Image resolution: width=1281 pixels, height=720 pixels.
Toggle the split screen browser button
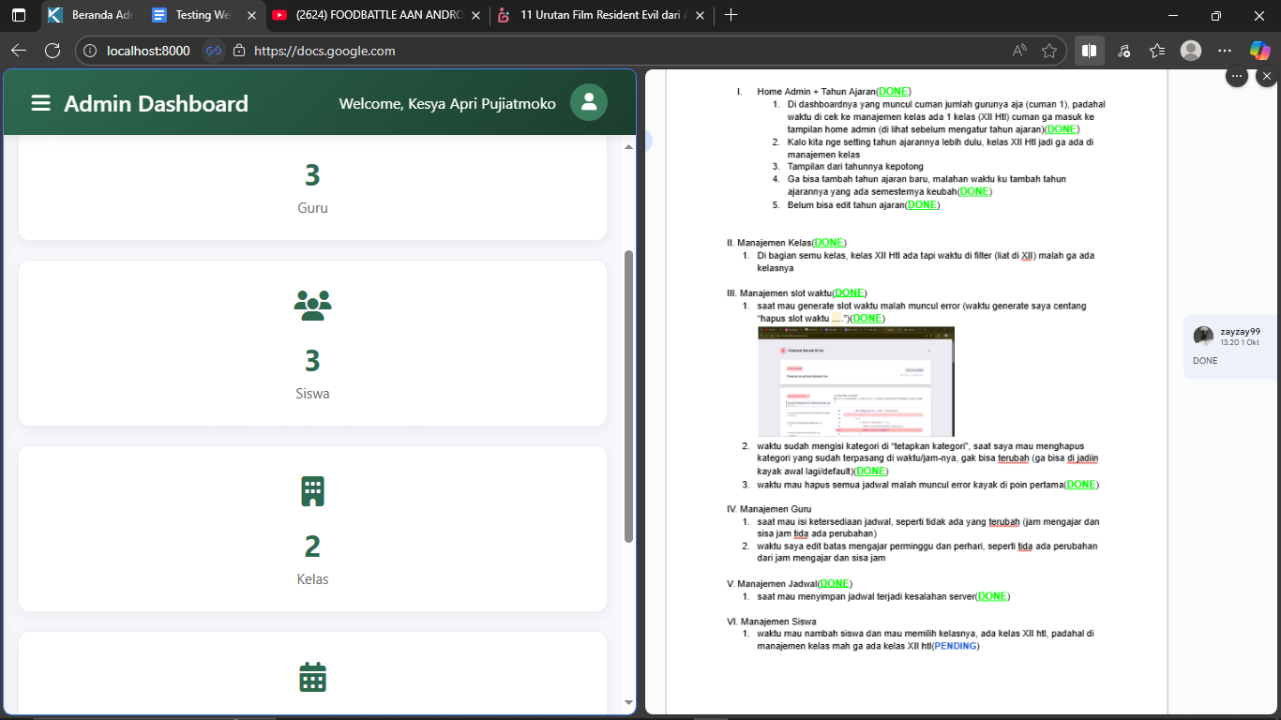point(1089,50)
